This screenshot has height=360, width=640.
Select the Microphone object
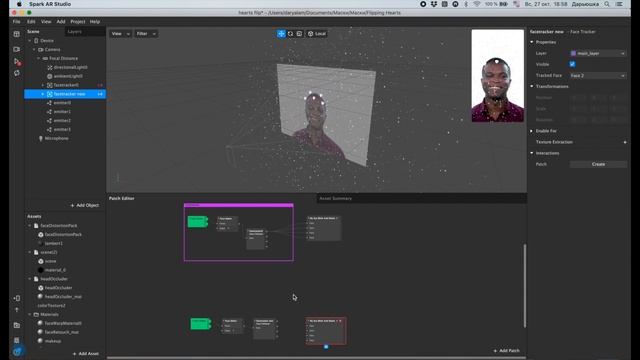coord(53,139)
